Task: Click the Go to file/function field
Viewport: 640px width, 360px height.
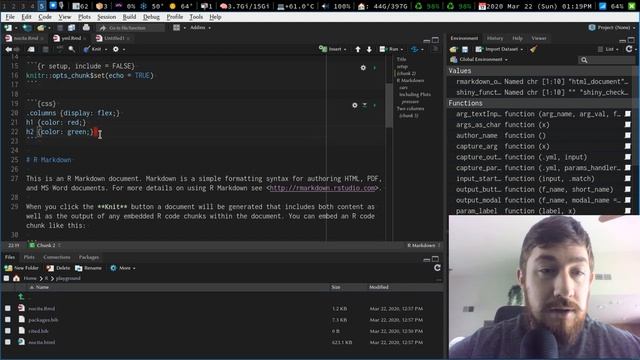Action: pos(131,28)
